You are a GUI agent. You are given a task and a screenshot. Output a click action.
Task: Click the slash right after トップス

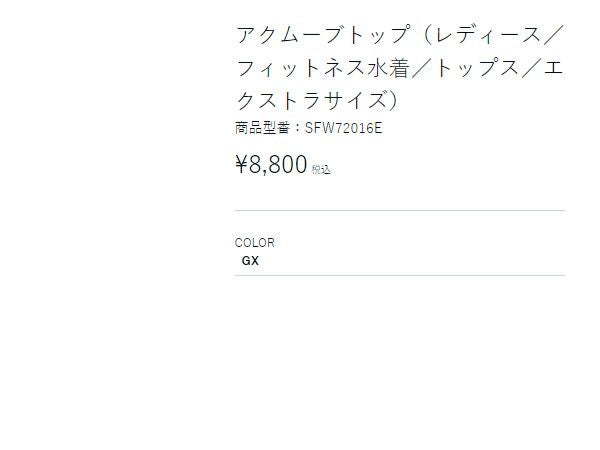point(535,69)
